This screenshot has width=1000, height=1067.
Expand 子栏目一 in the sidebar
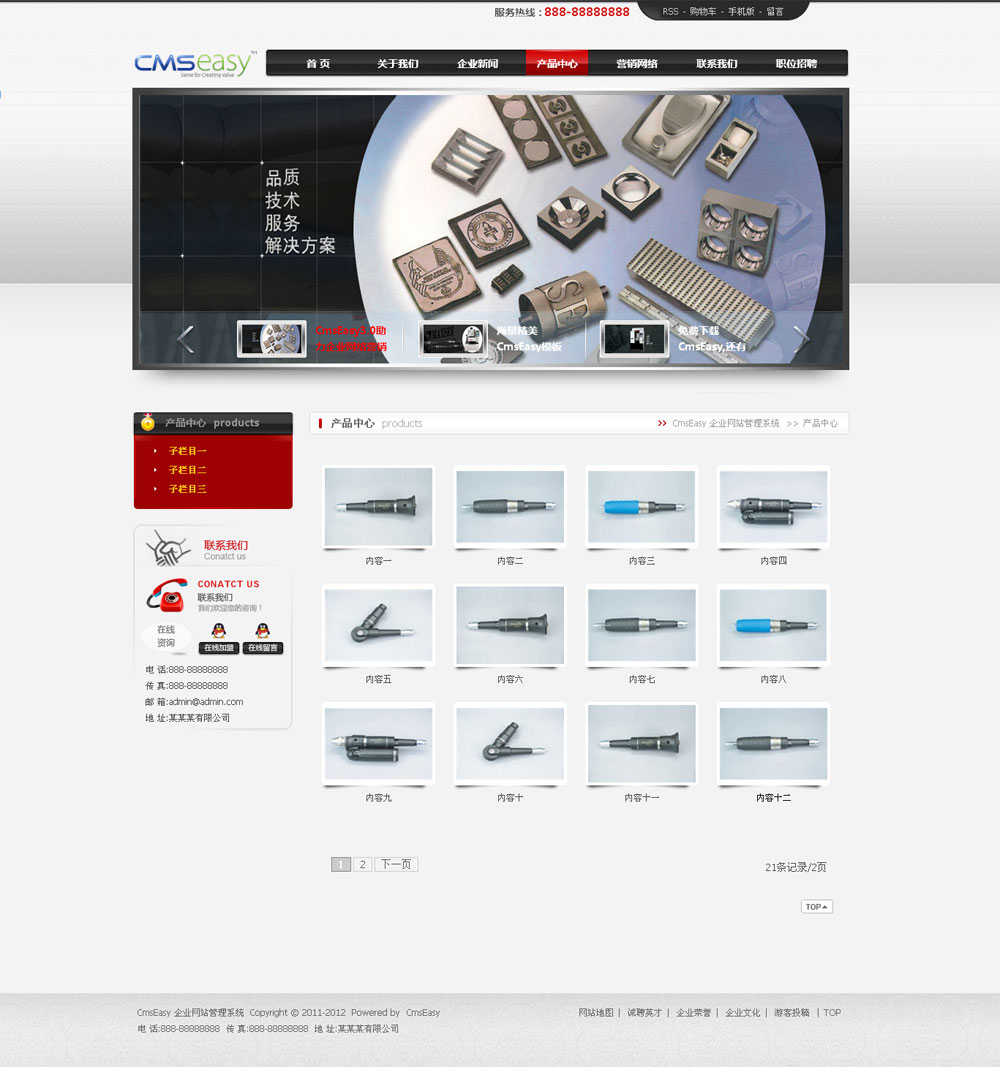pyautogui.click(x=187, y=451)
